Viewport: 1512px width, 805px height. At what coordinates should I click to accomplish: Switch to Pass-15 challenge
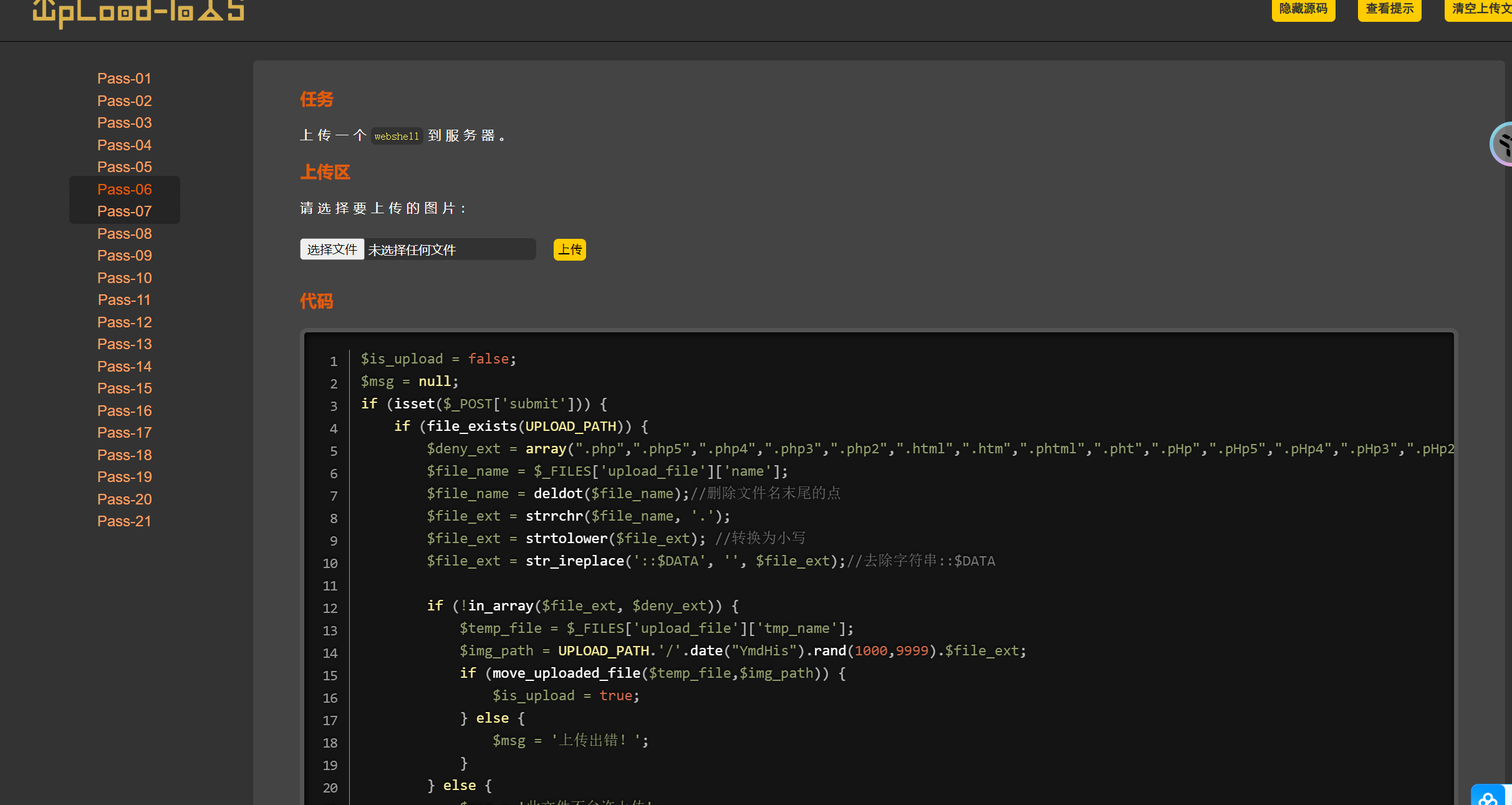[x=124, y=388]
